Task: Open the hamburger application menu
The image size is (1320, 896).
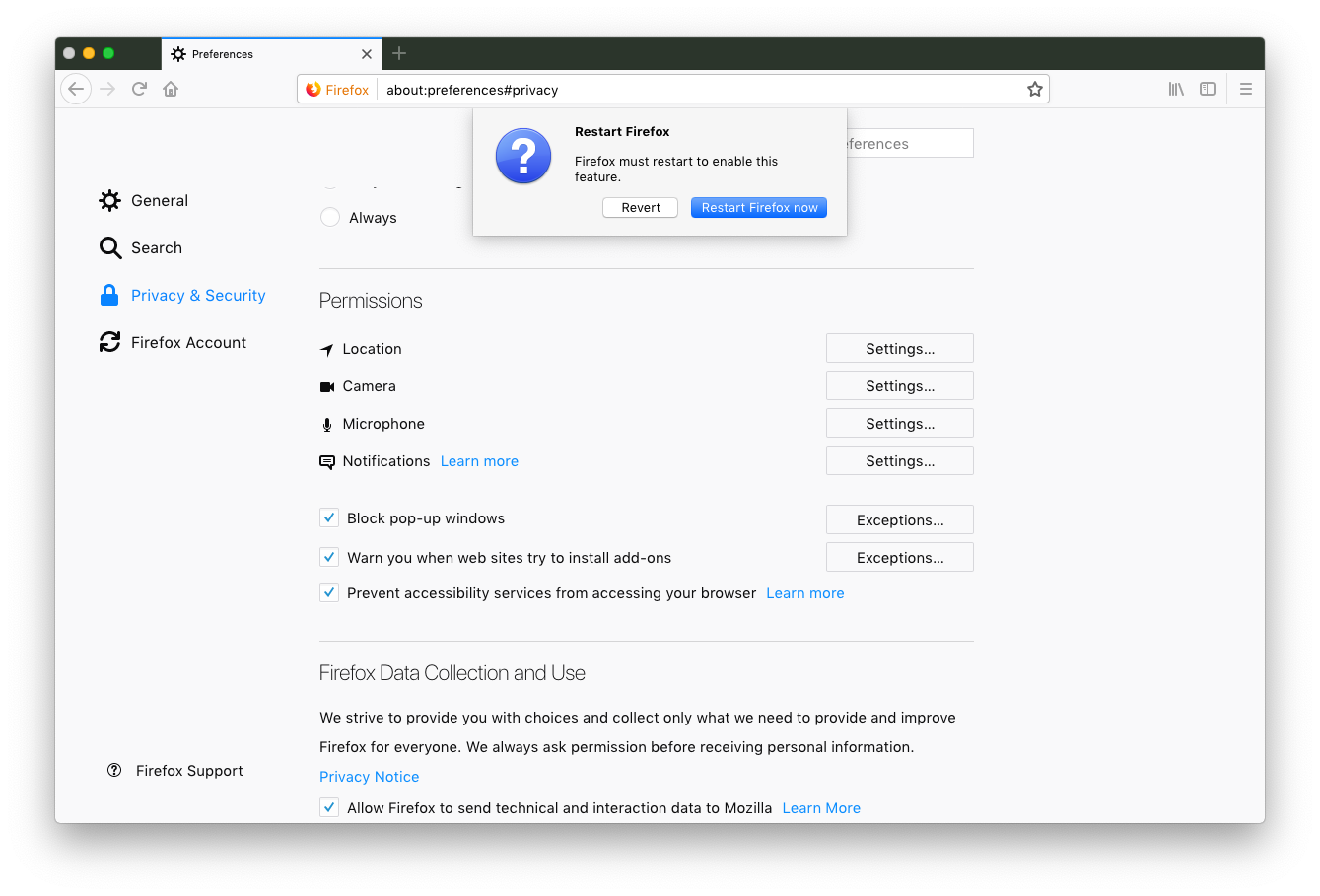Action: [1246, 89]
